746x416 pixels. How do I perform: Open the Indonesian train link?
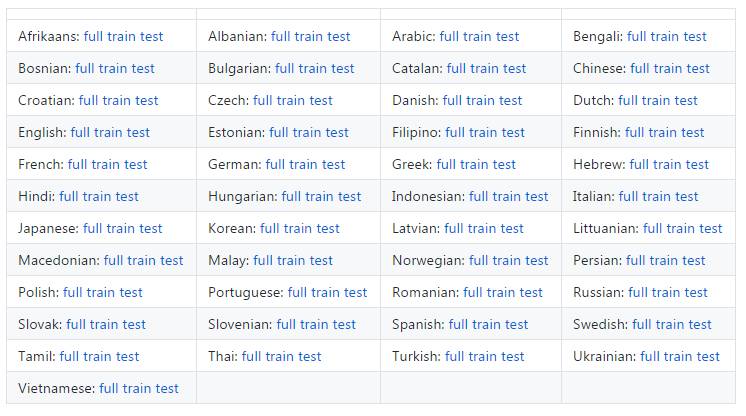point(507,196)
